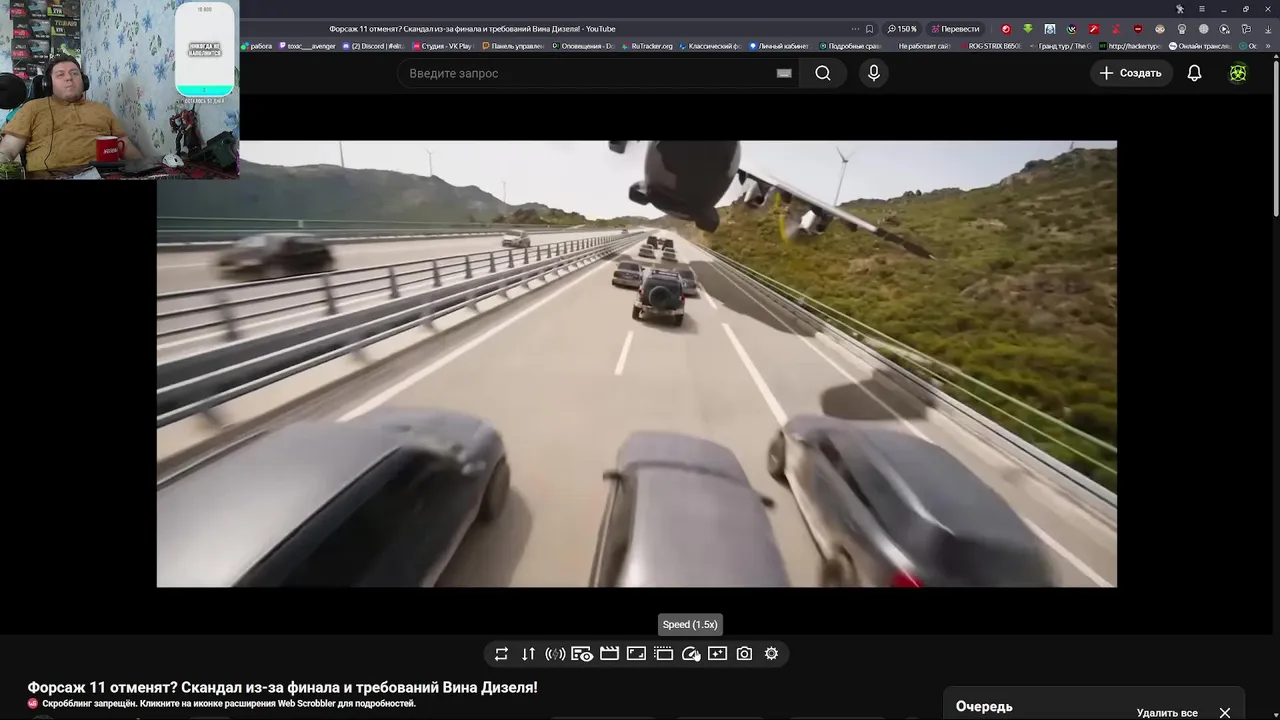1280x720 pixels.
Task: Open the RuTracker.org bookmark
Action: pos(647,46)
